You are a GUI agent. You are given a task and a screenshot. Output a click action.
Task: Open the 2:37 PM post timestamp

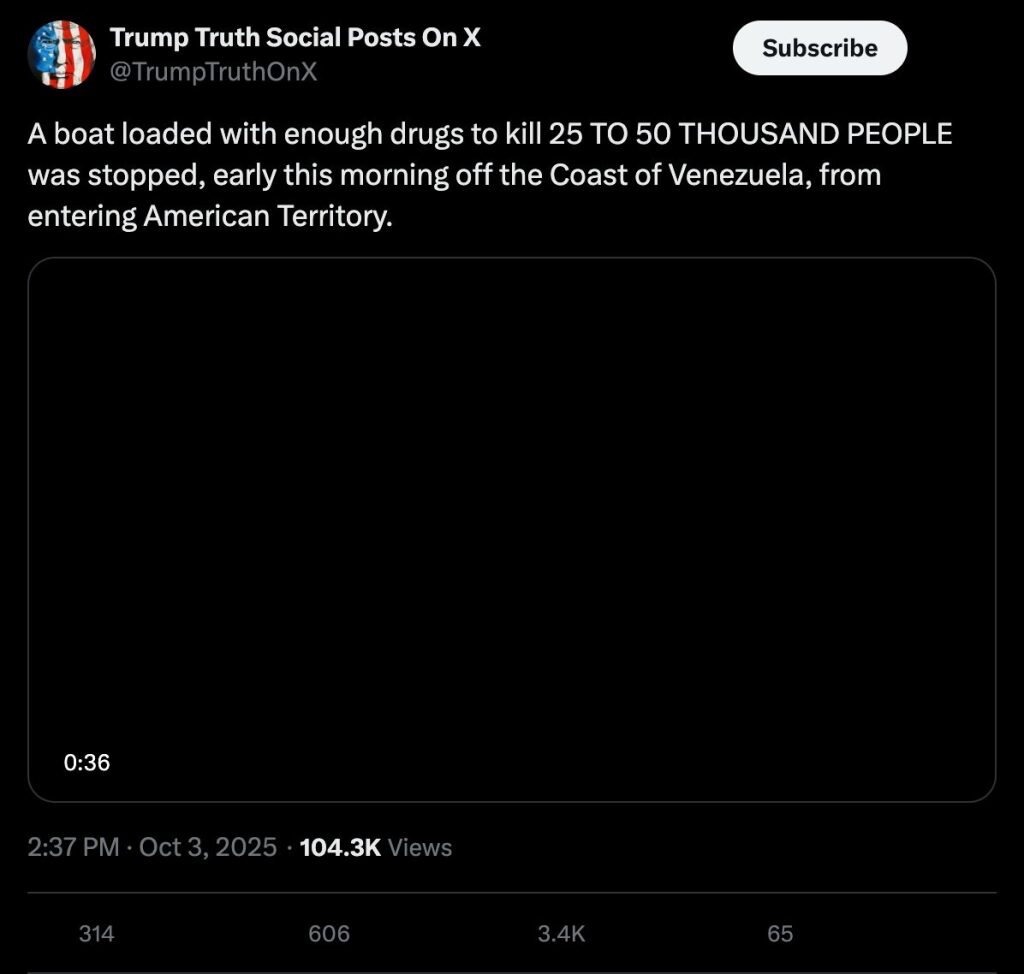pos(73,848)
